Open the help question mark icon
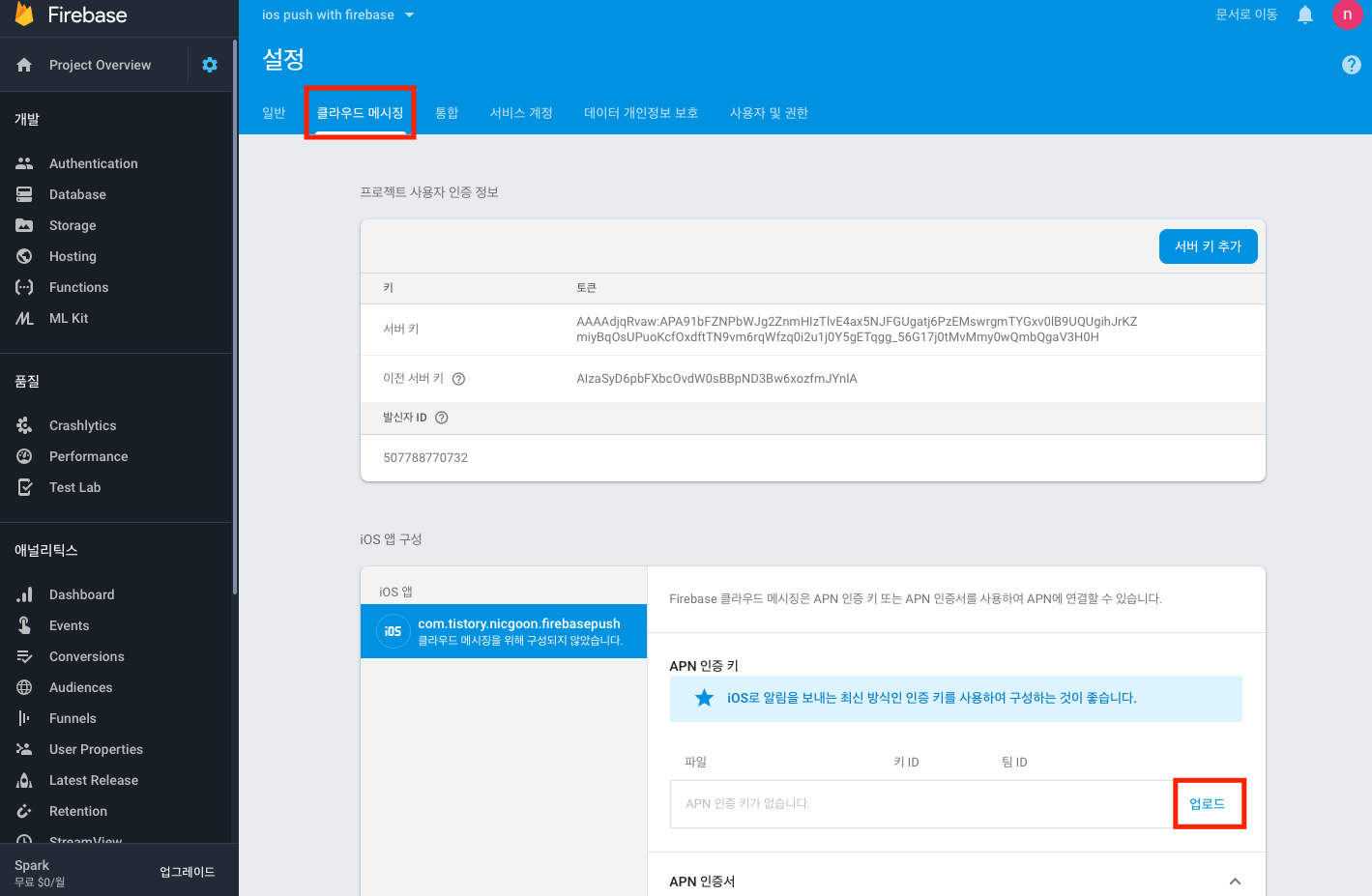The image size is (1372, 896). [1352, 65]
